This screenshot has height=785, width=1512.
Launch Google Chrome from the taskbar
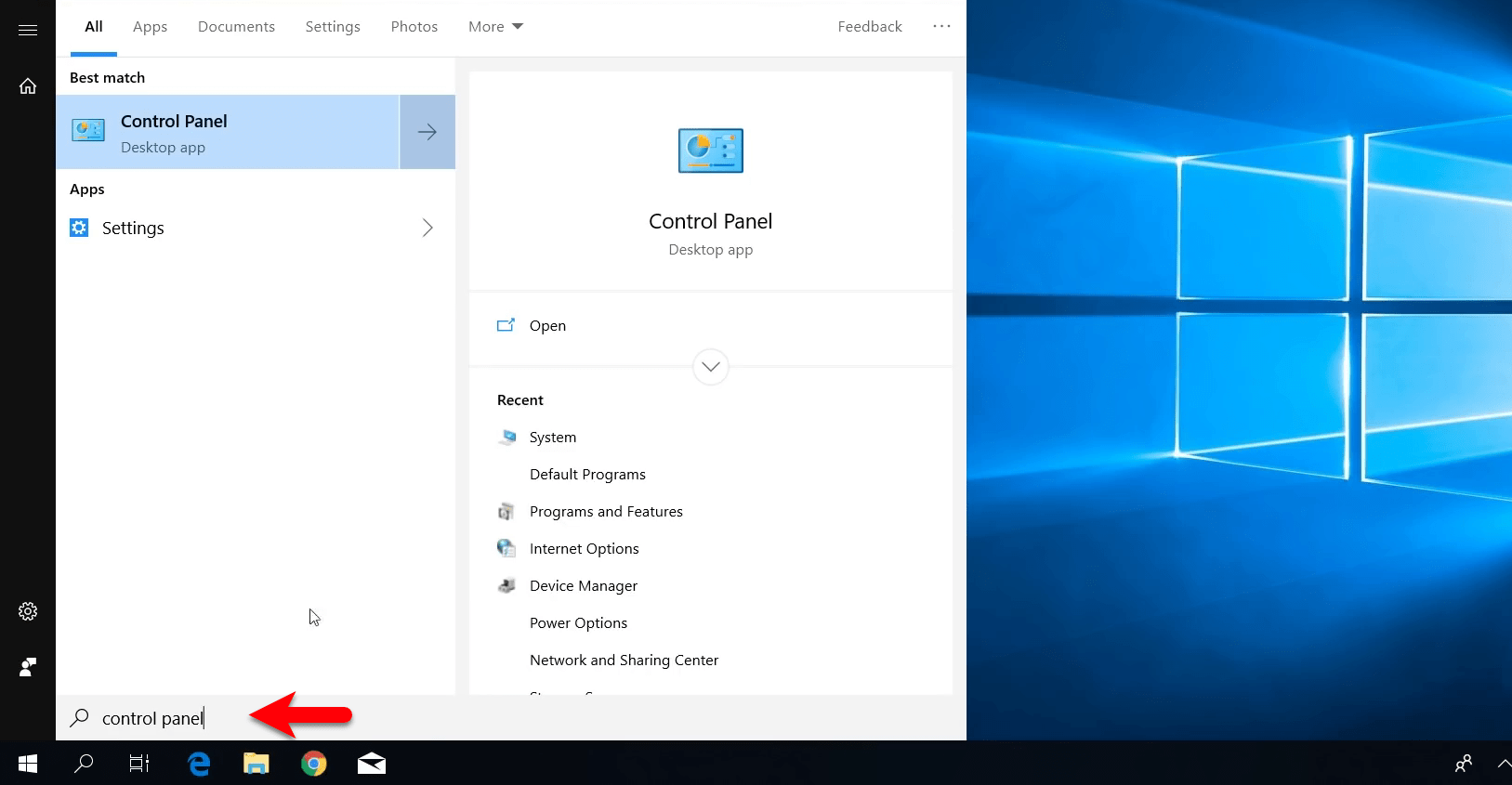pos(314,764)
